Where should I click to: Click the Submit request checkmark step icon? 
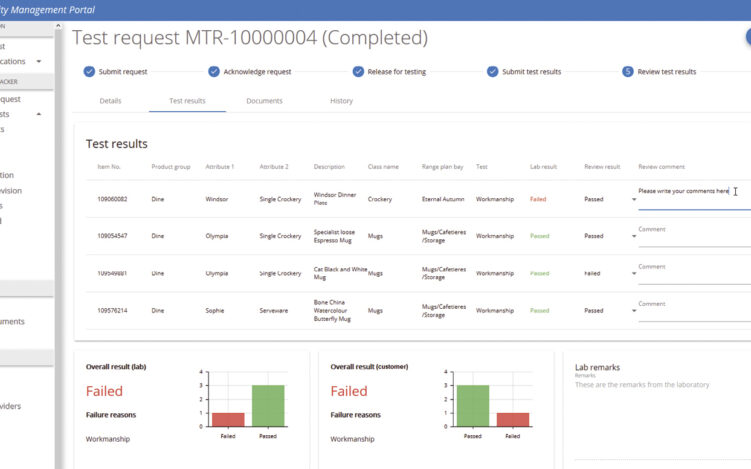pos(89,72)
